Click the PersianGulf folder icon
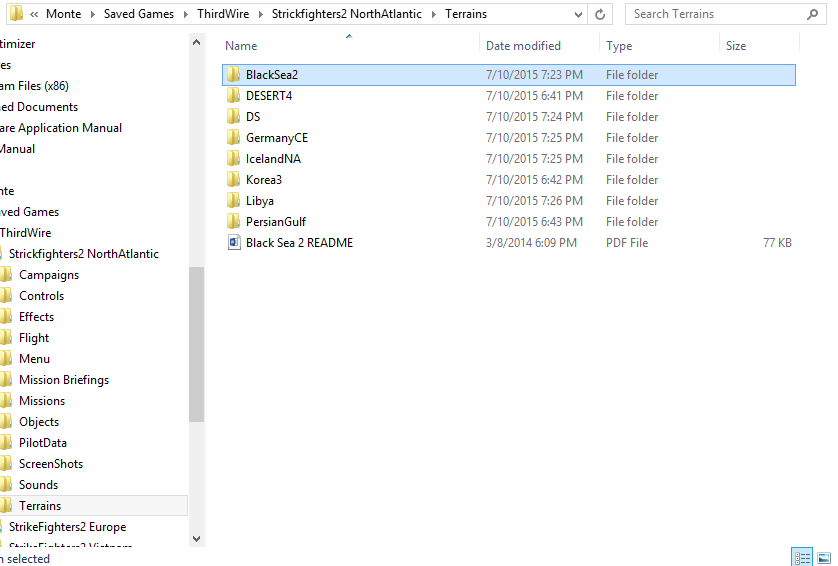 click(234, 221)
